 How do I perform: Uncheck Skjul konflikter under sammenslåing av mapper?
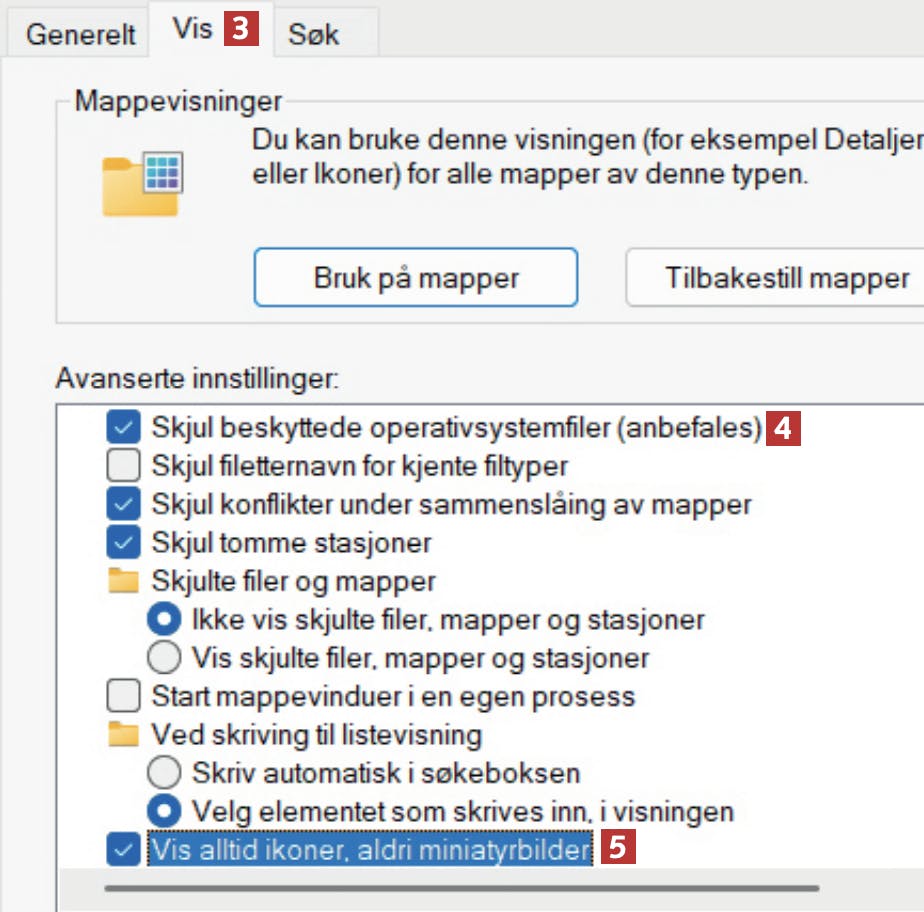(x=123, y=504)
